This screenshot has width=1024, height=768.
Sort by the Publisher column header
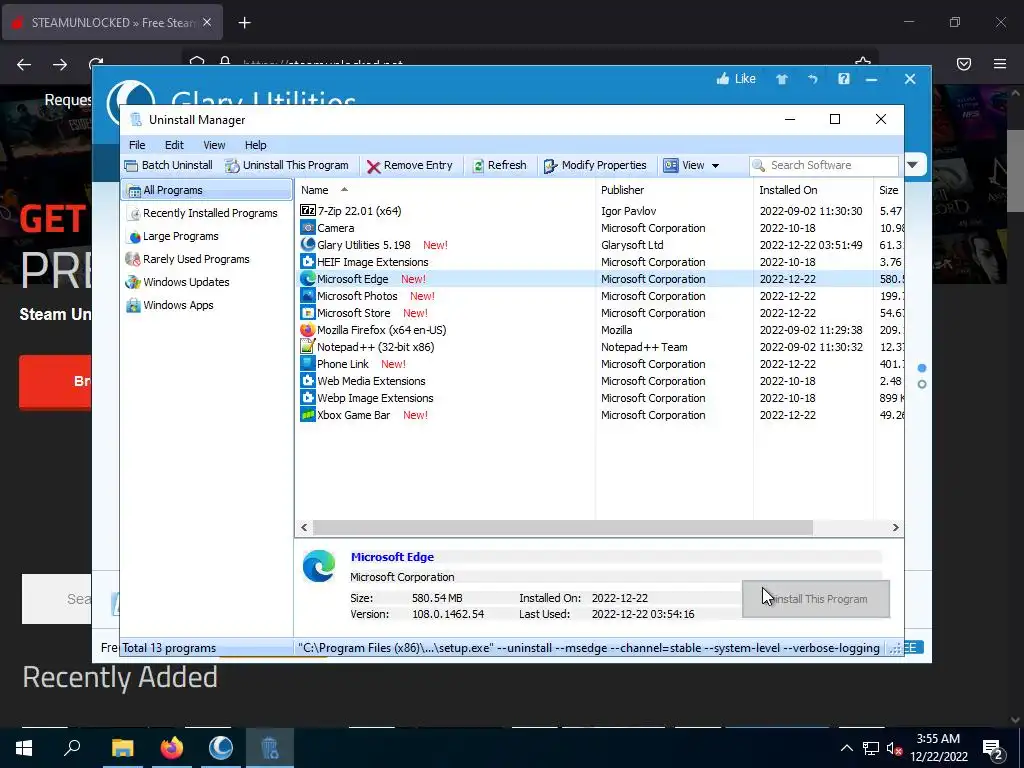[x=674, y=190]
